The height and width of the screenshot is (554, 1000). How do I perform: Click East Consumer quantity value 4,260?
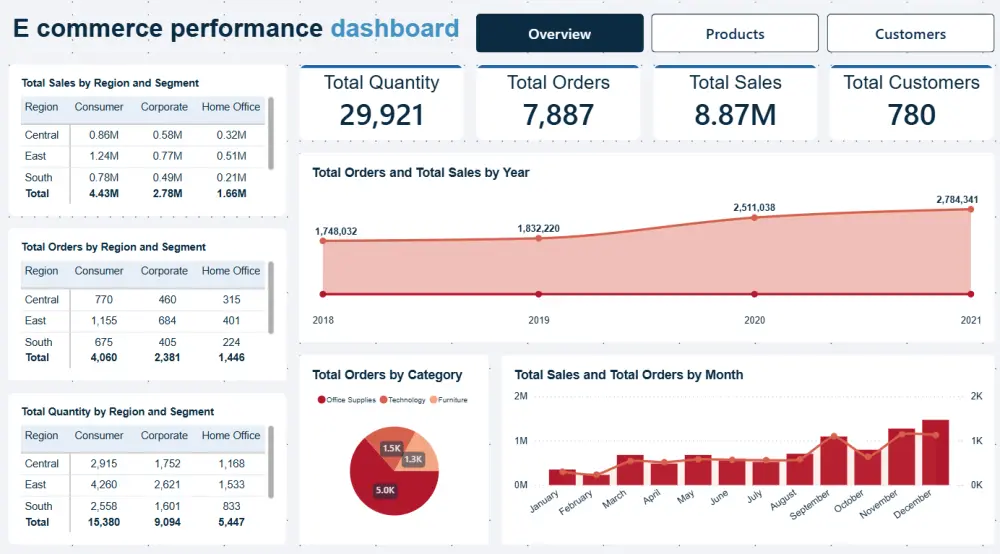[104, 485]
